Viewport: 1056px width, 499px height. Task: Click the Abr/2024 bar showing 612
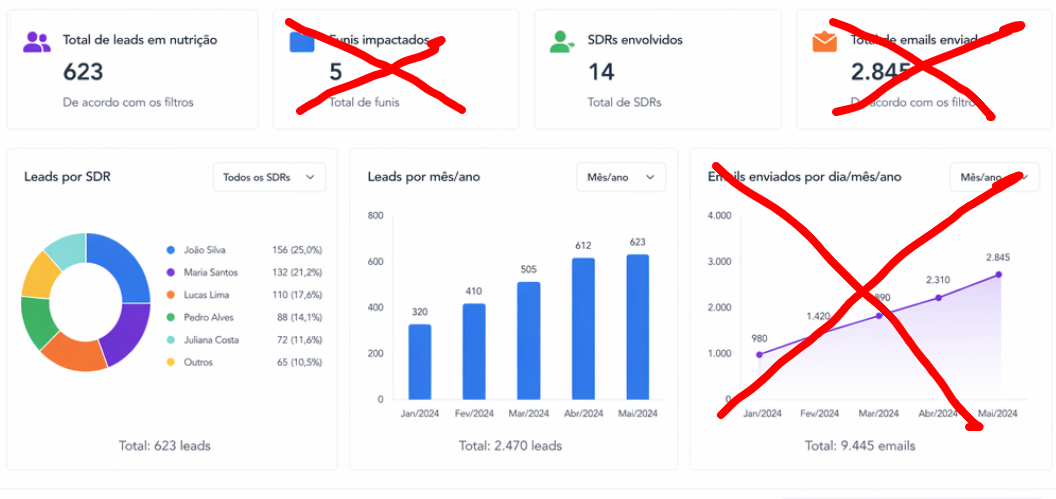[x=583, y=329]
